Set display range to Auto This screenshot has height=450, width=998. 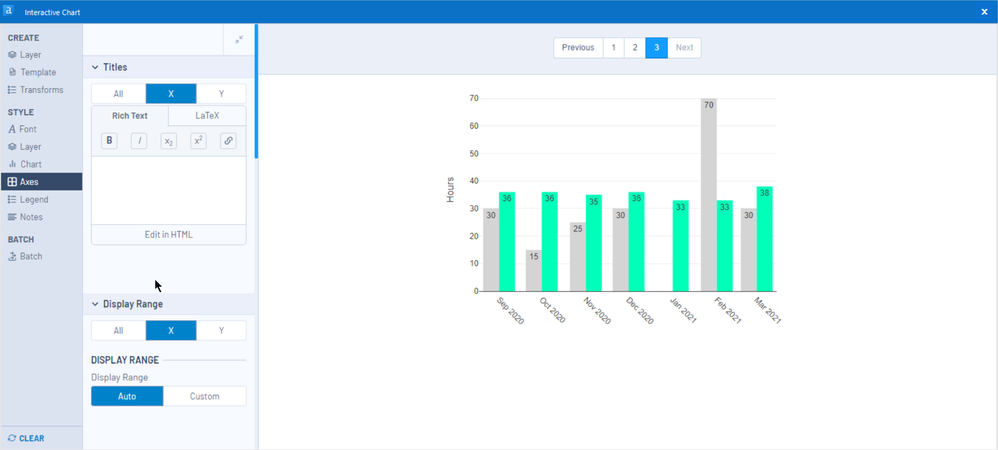(x=127, y=396)
